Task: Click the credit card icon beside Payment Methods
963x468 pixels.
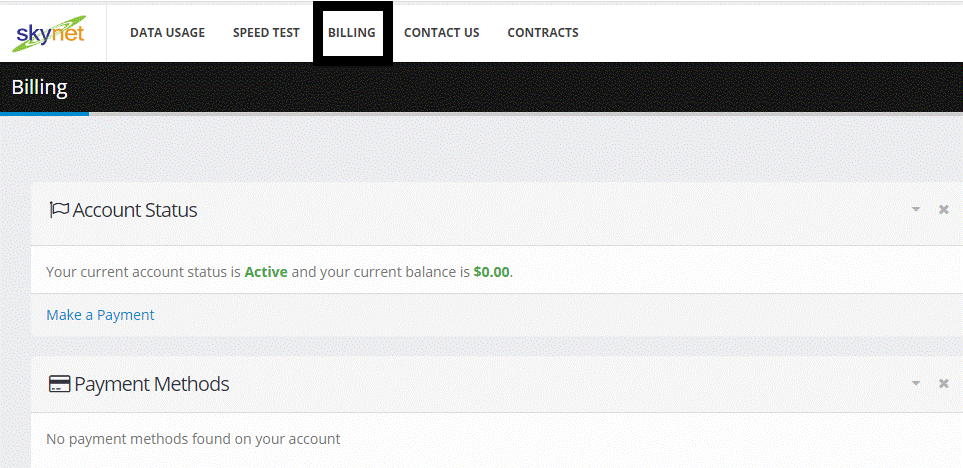Action: click(x=59, y=384)
